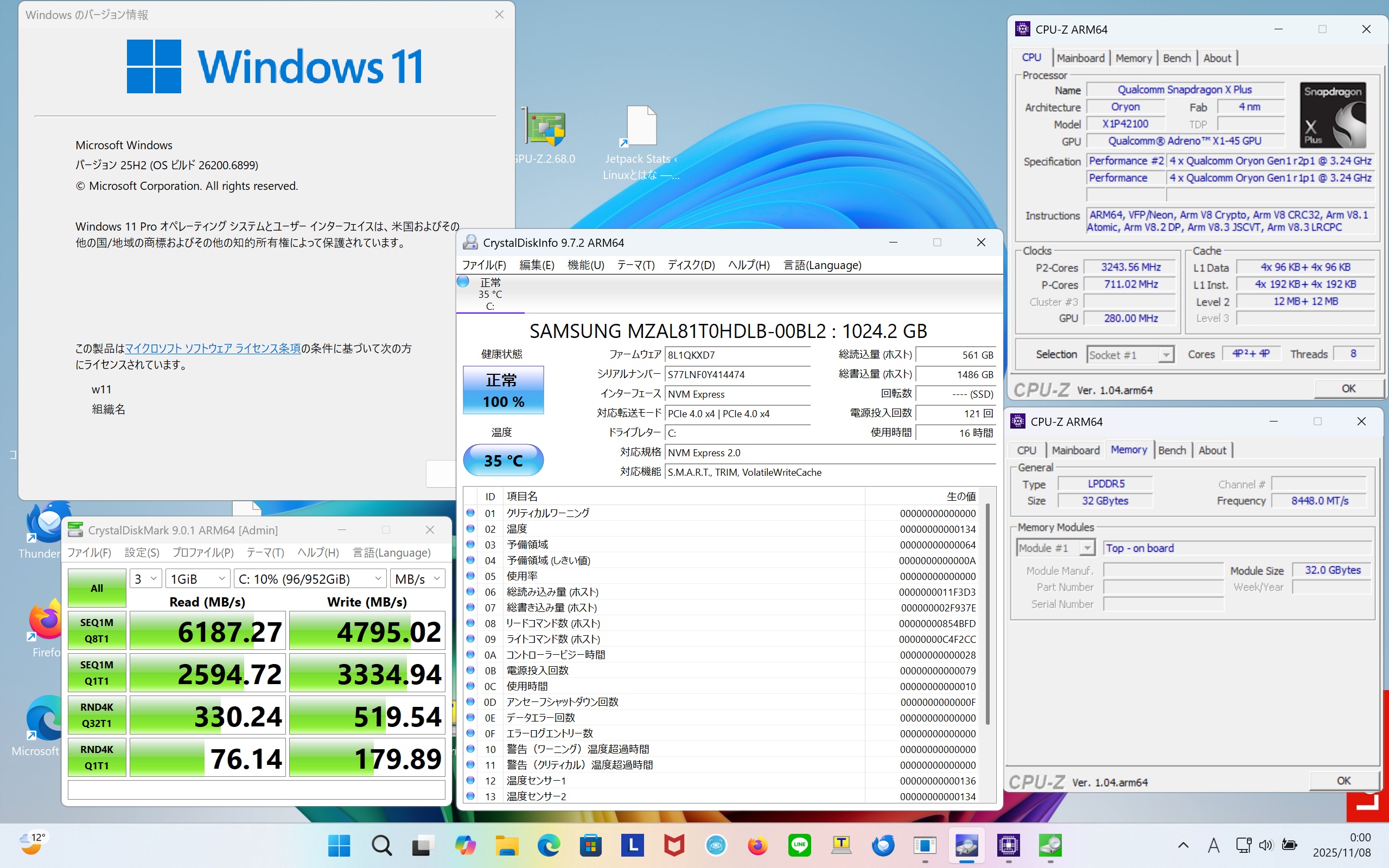This screenshot has height=868, width=1389.
Task: Click the 8448.0 MT/s frequency value
Action: [1319, 501]
